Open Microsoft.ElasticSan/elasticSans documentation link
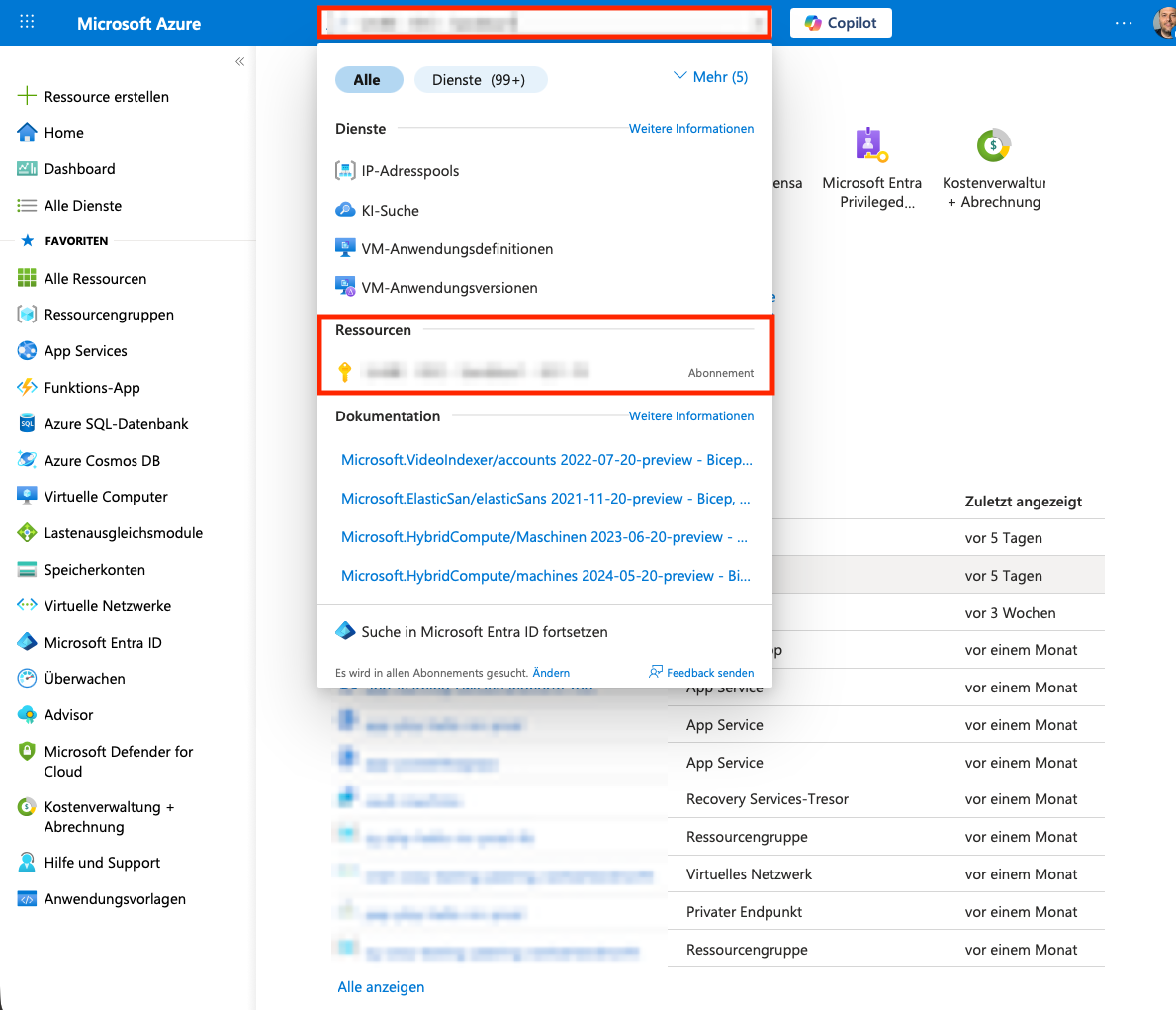Screen dimensions: 1176x1010 pyautogui.click(x=545, y=499)
